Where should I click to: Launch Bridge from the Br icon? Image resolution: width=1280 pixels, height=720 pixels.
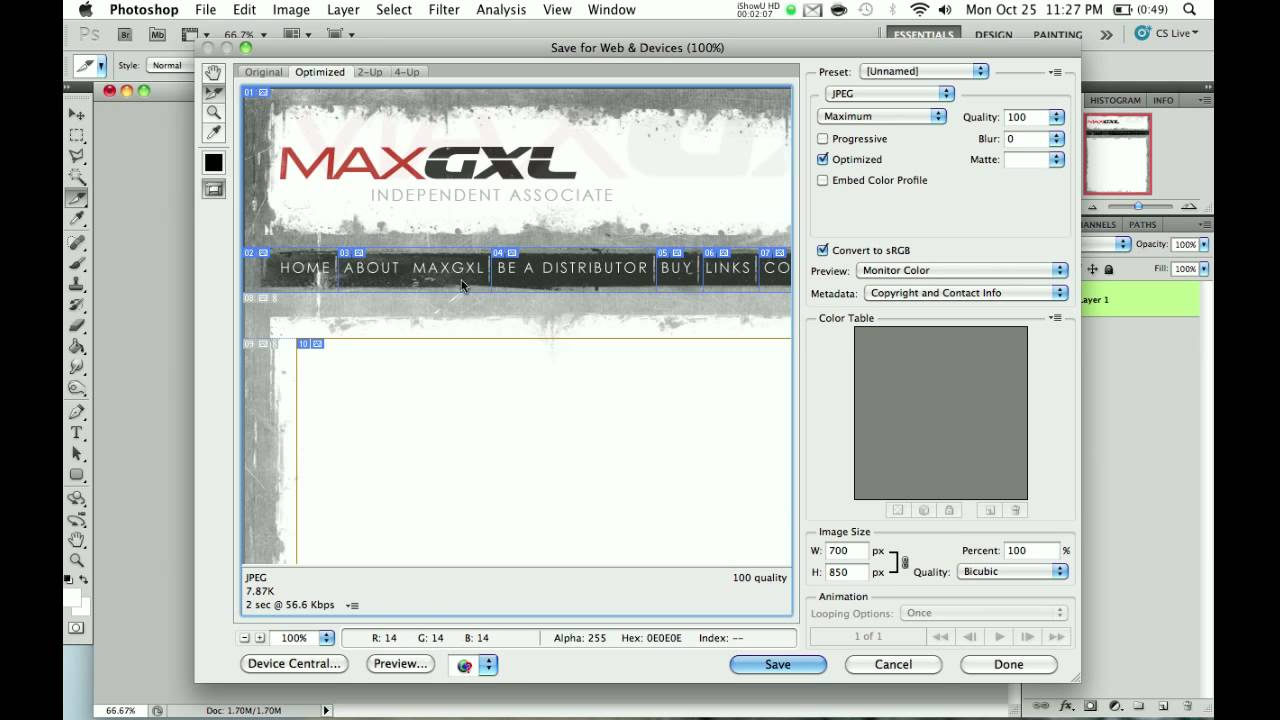[124, 34]
